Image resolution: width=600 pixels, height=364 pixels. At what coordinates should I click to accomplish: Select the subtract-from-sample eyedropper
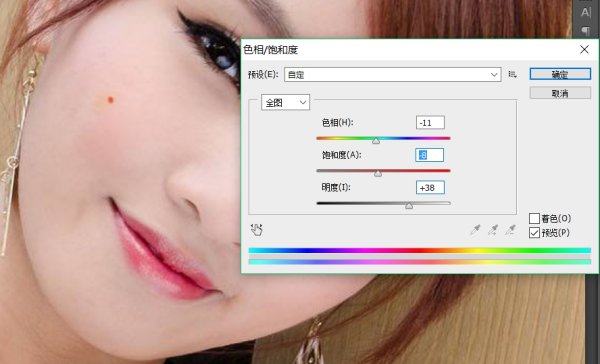(510, 230)
